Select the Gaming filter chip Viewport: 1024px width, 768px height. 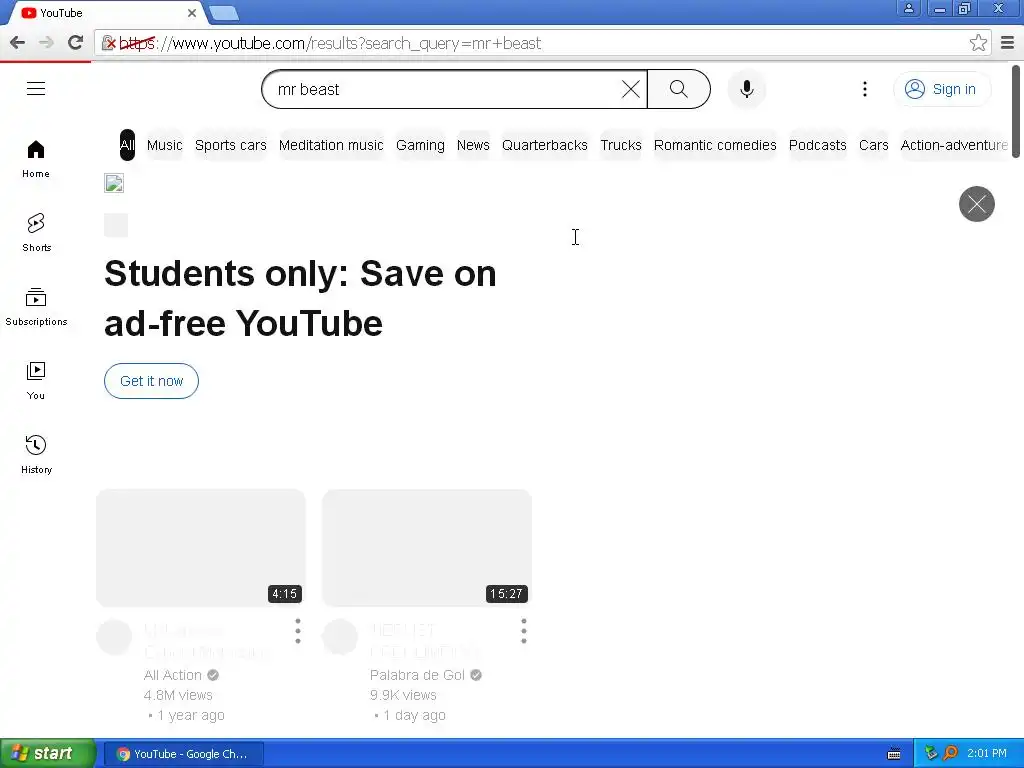click(420, 145)
